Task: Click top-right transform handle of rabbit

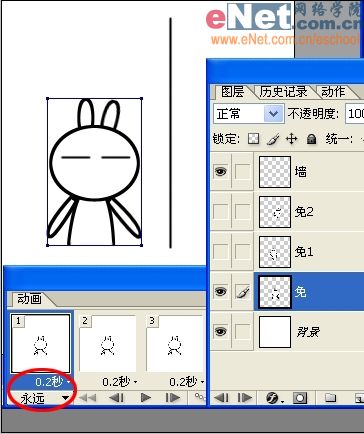Action: (x=141, y=99)
